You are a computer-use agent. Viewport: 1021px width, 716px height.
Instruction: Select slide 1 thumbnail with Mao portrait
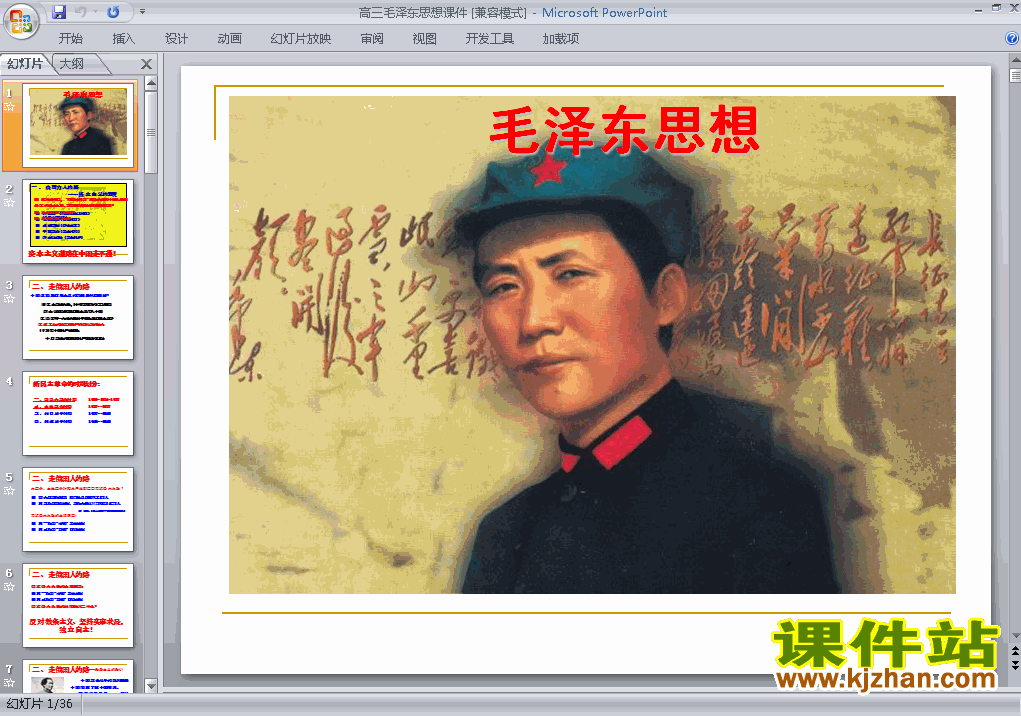point(79,124)
